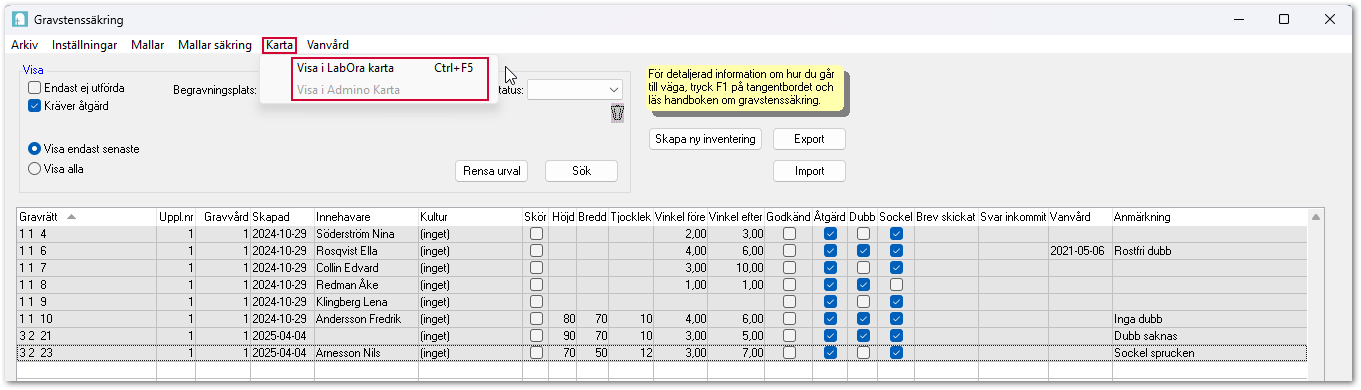Viewport: 1361px width, 390px height.
Task: Click the Sök button
Action: (x=581, y=171)
